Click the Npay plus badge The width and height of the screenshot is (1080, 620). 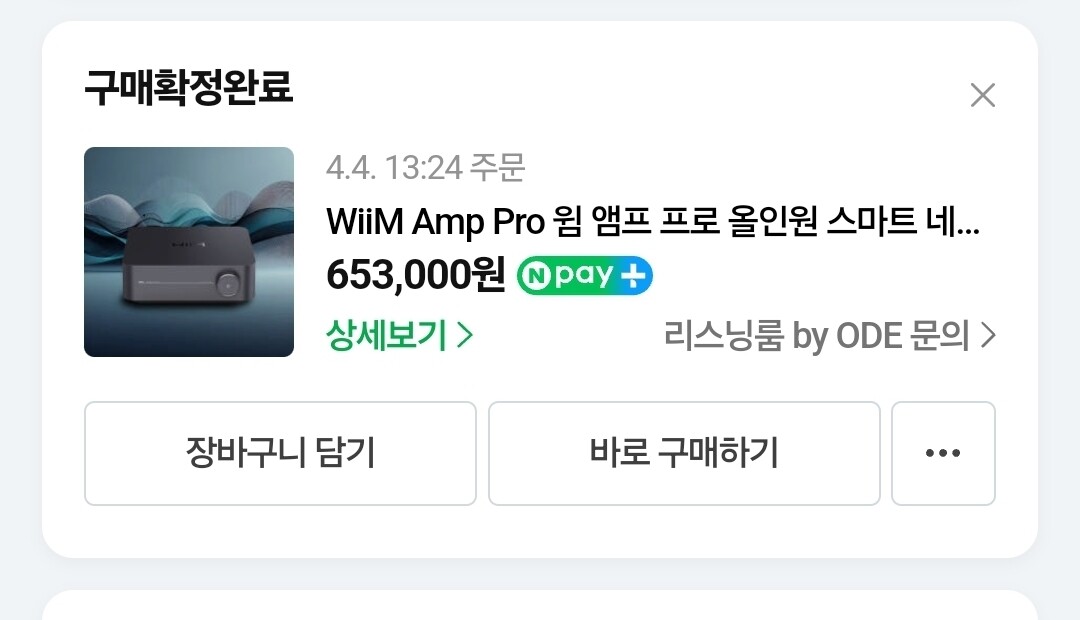point(585,276)
